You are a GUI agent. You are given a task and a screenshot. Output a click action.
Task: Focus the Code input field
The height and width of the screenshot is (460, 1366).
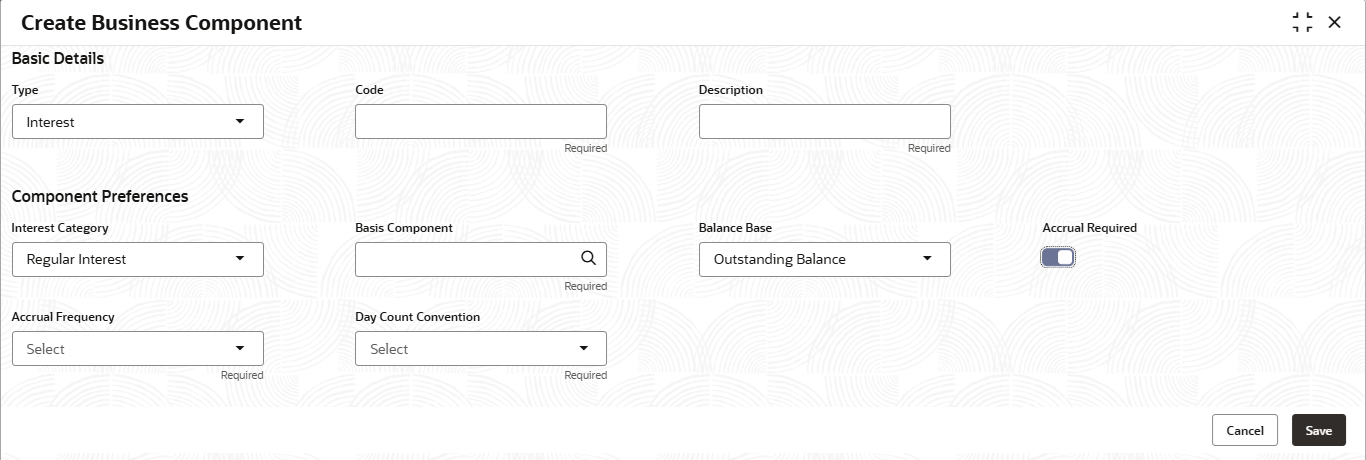[x=481, y=121]
